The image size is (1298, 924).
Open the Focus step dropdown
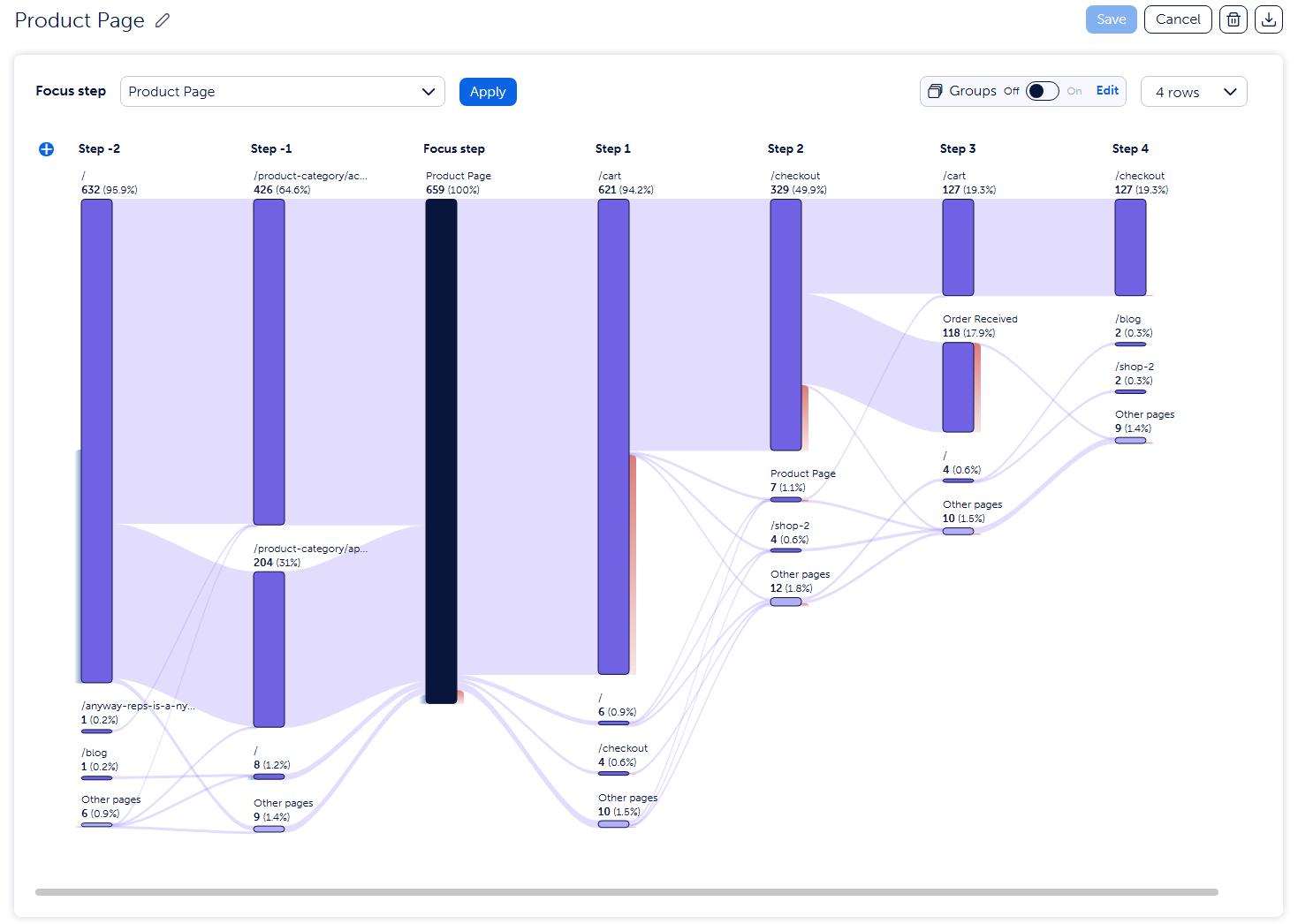[x=282, y=92]
